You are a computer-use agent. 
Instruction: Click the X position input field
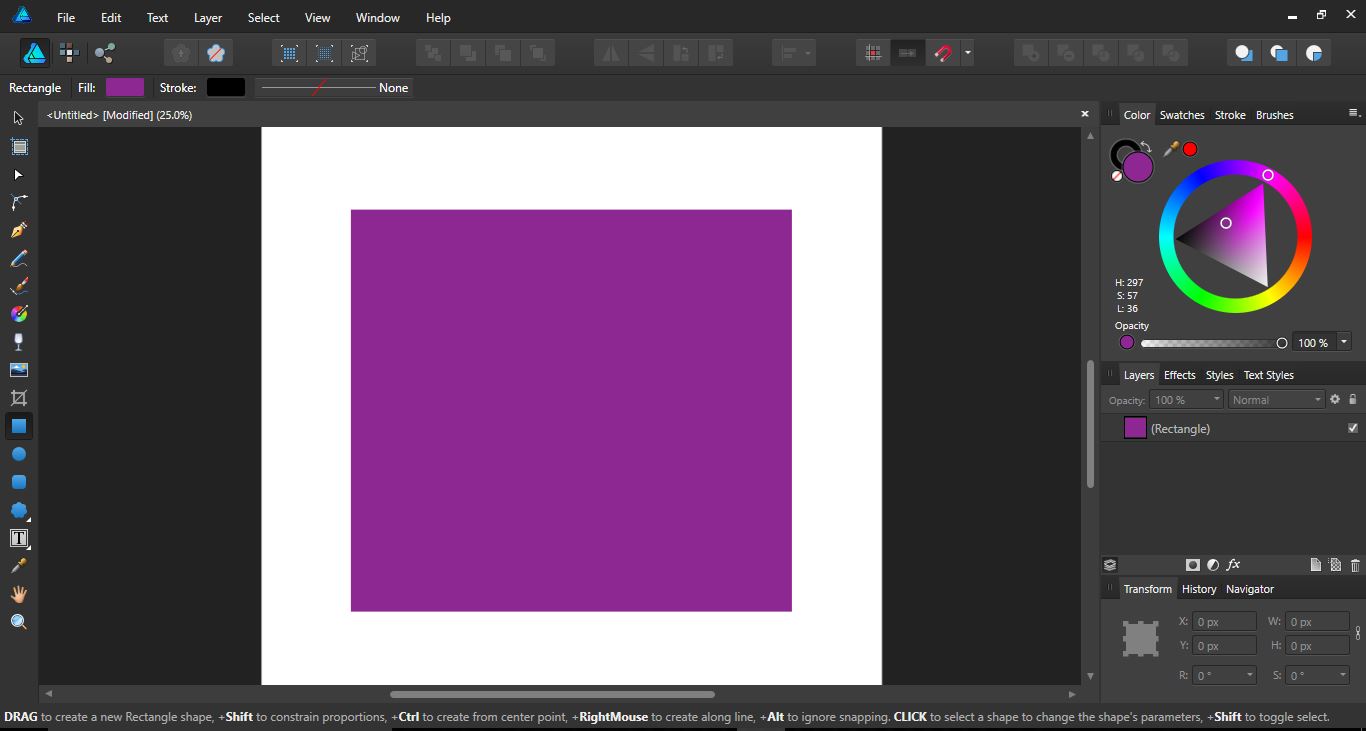coord(1224,621)
